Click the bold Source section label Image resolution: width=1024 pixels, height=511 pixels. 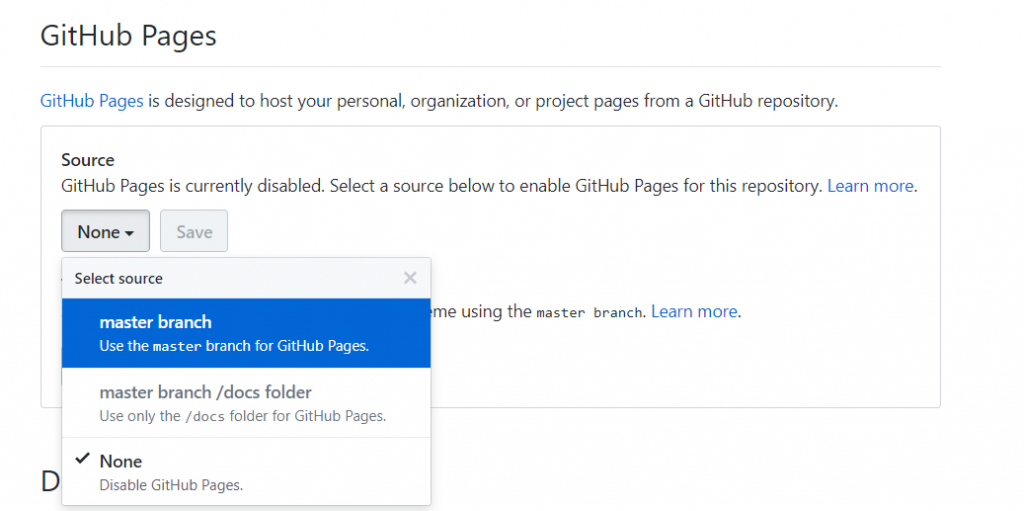(88, 160)
